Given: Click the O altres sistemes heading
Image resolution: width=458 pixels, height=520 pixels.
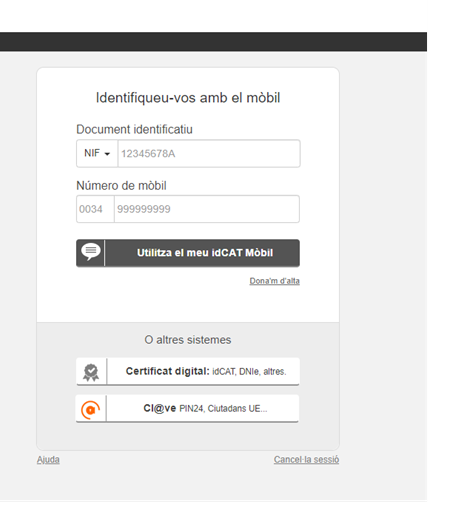Looking at the screenshot, I should point(188,340).
